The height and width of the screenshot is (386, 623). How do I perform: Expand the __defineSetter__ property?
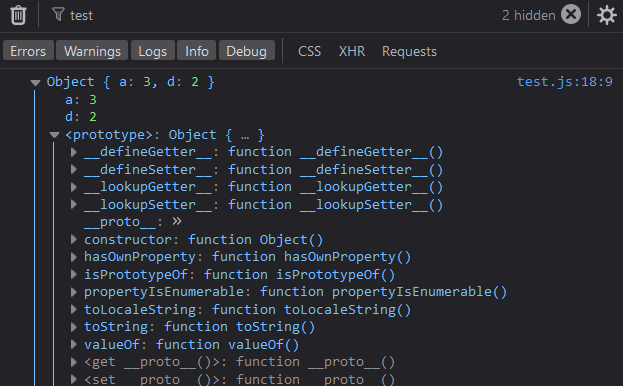[74, 170]
